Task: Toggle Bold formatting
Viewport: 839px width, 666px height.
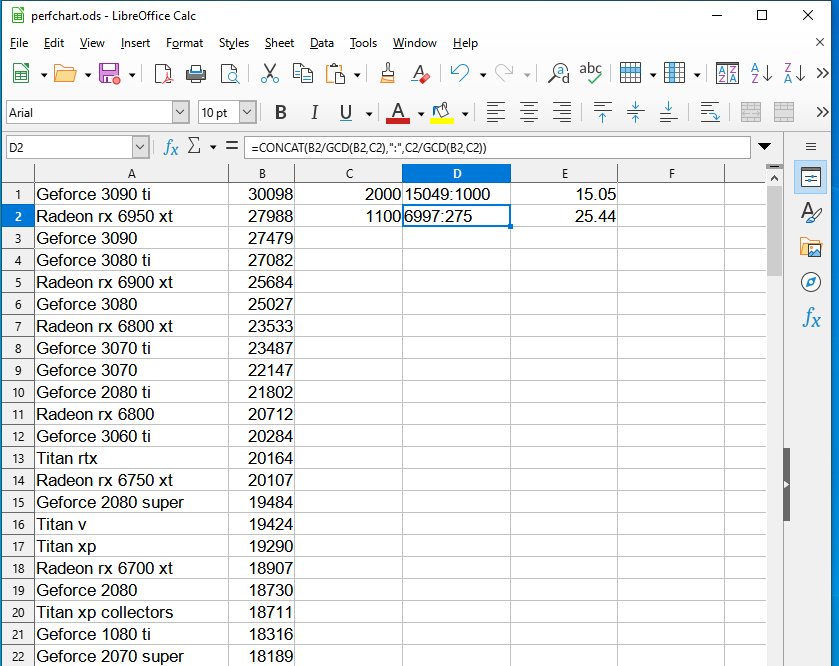Action: 281,112
